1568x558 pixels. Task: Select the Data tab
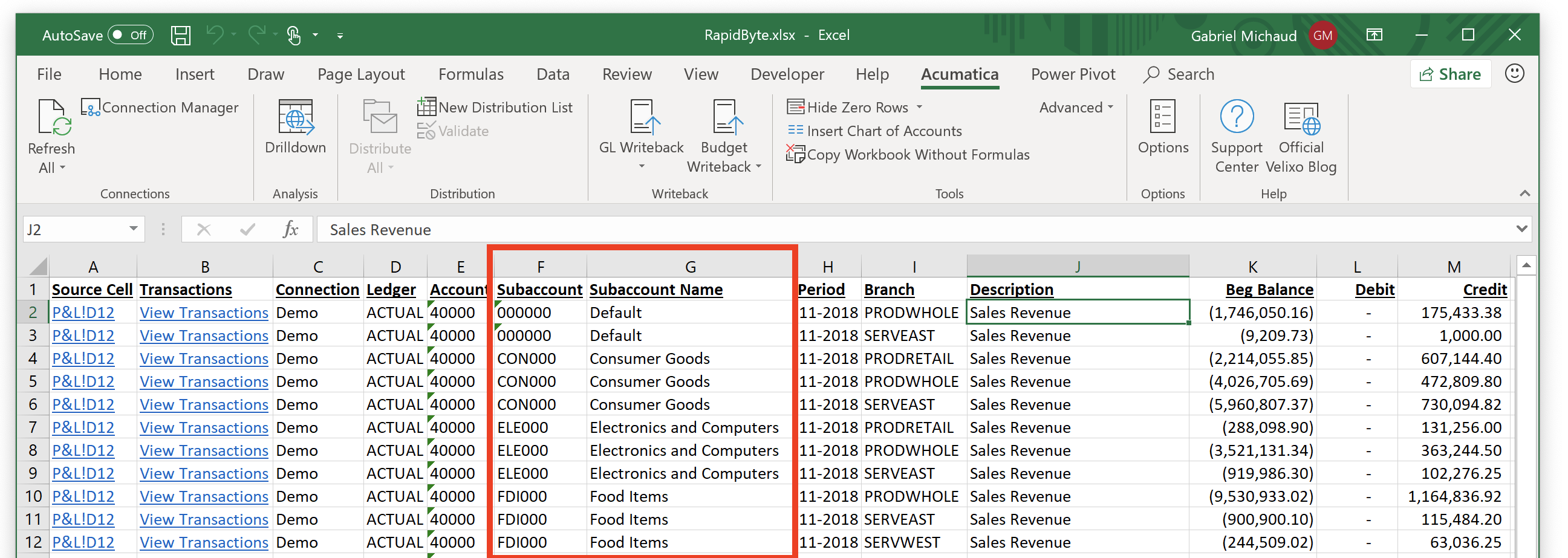tap(553, 74)
